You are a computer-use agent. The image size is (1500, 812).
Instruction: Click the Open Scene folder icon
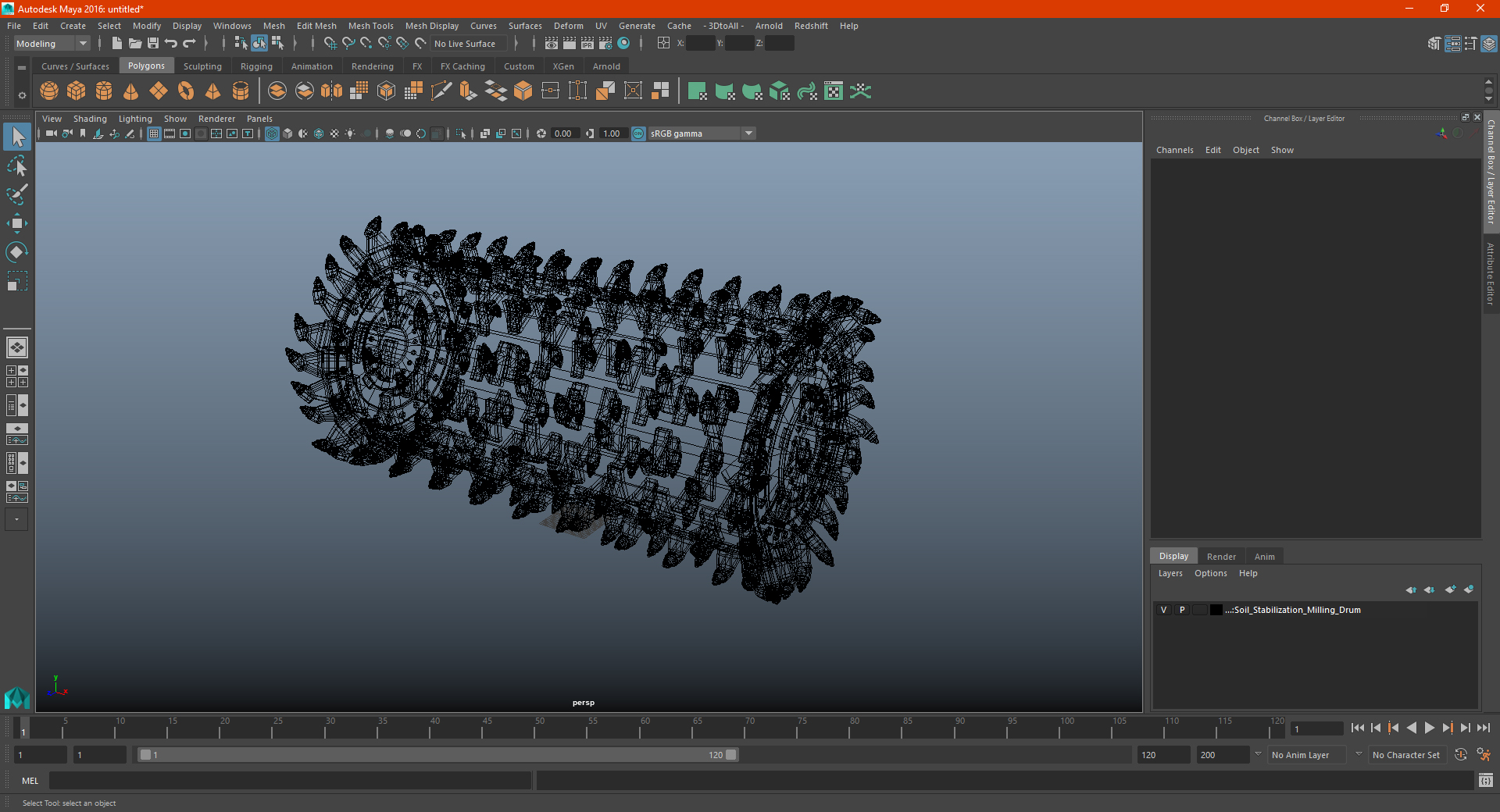point(135,44)
